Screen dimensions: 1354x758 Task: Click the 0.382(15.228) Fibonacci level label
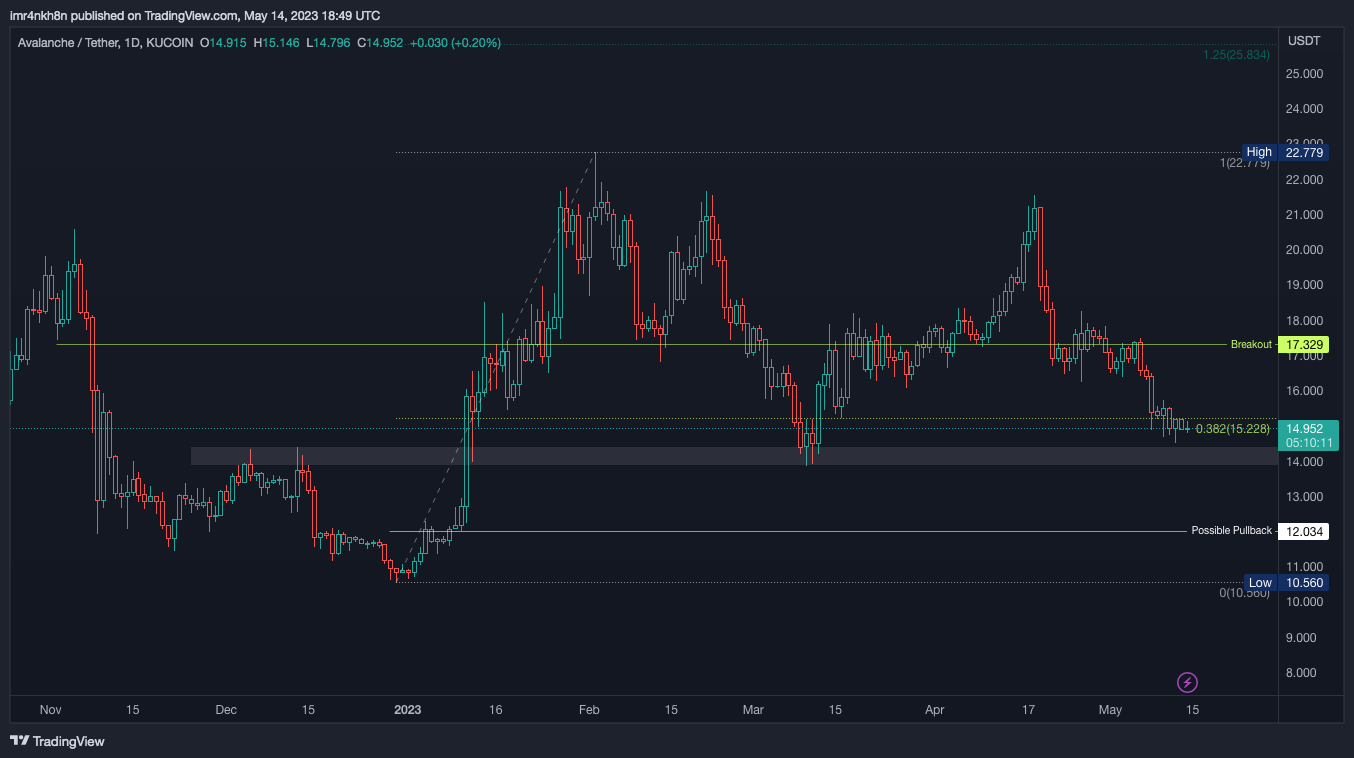tap(1232, 429)
